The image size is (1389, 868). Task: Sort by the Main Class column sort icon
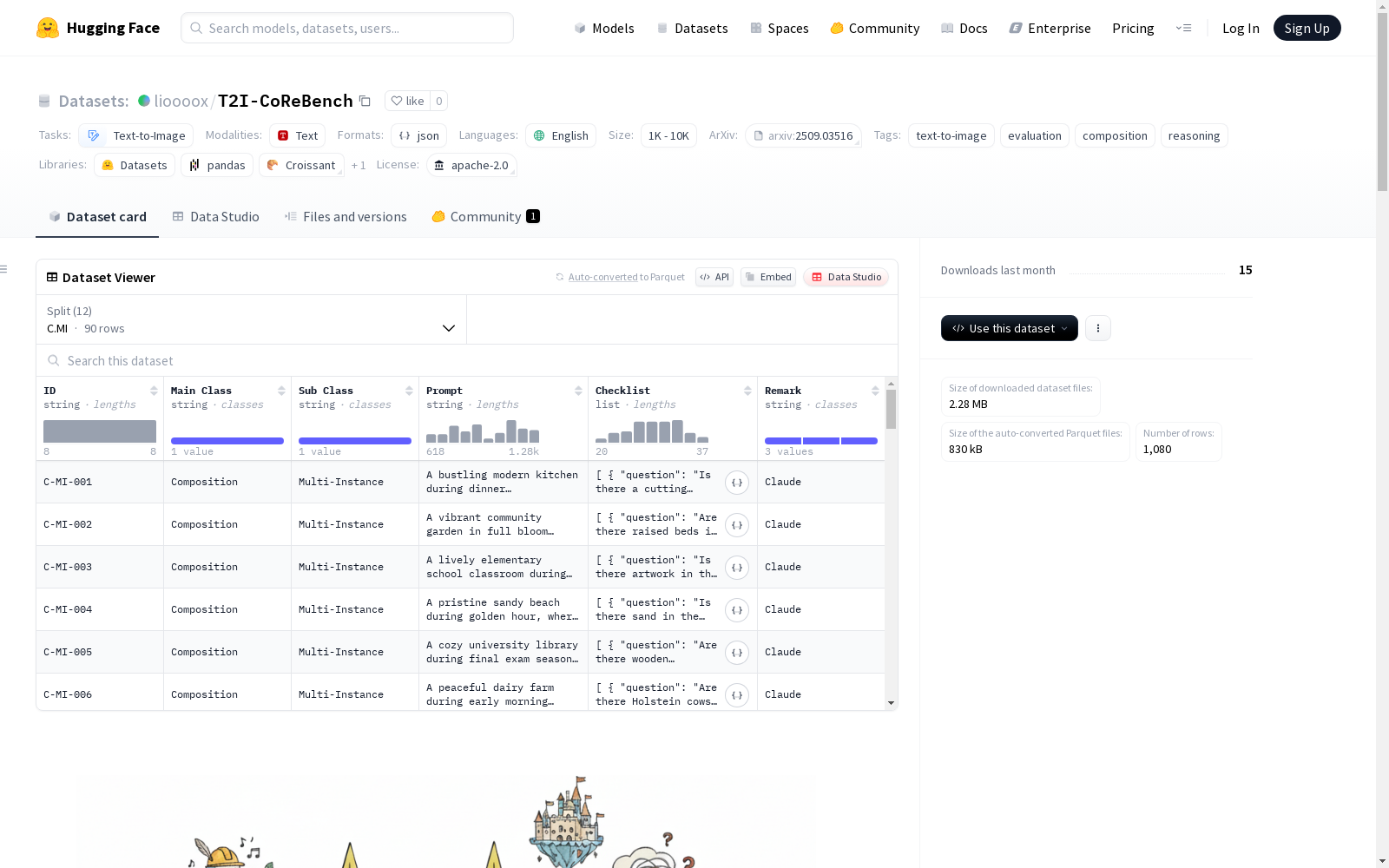tap(281, 391)
